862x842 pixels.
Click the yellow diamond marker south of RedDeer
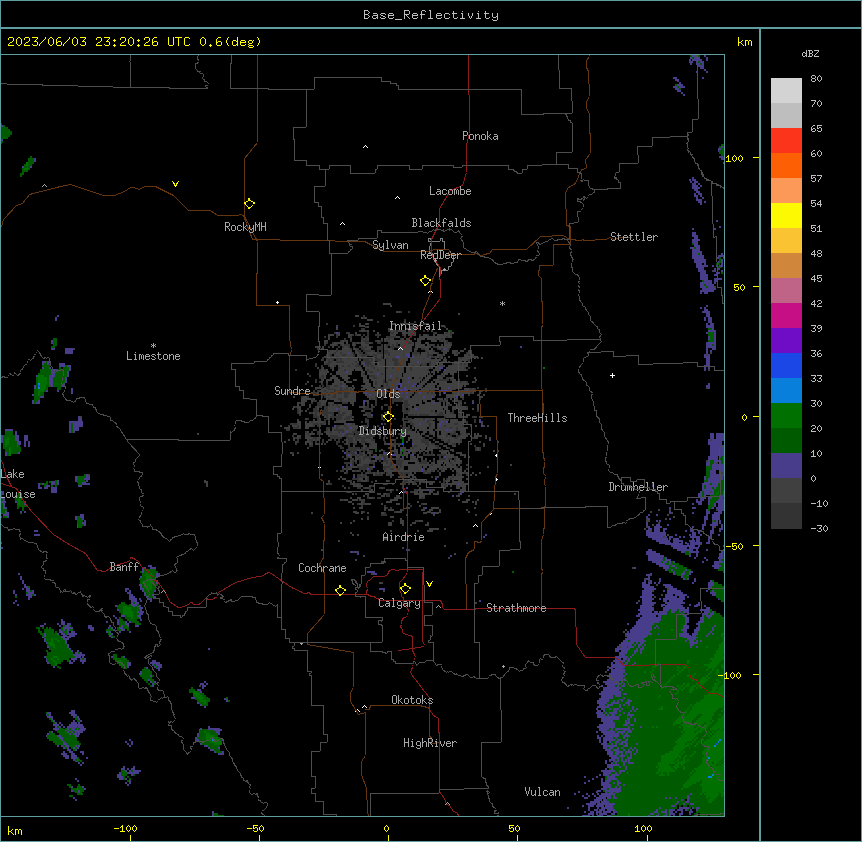[x=426, y=281]
